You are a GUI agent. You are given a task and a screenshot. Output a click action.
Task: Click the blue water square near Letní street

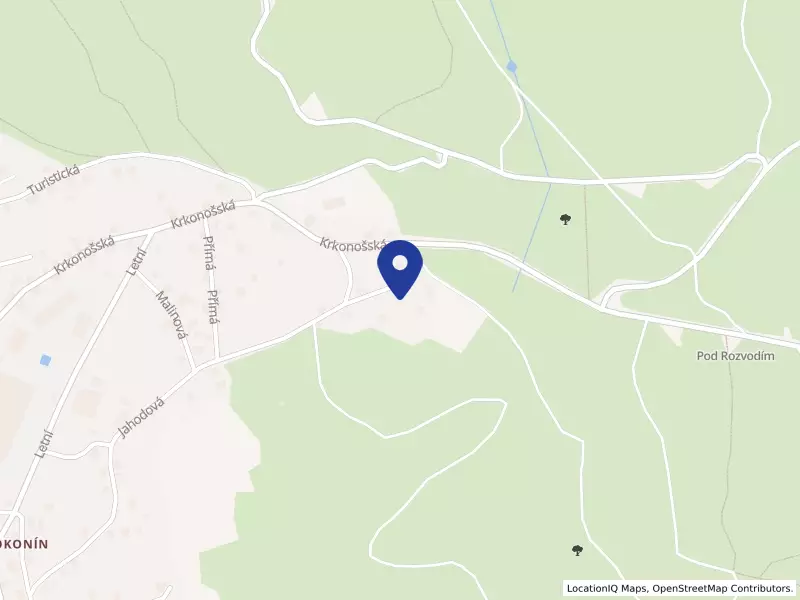coord(45,360)
